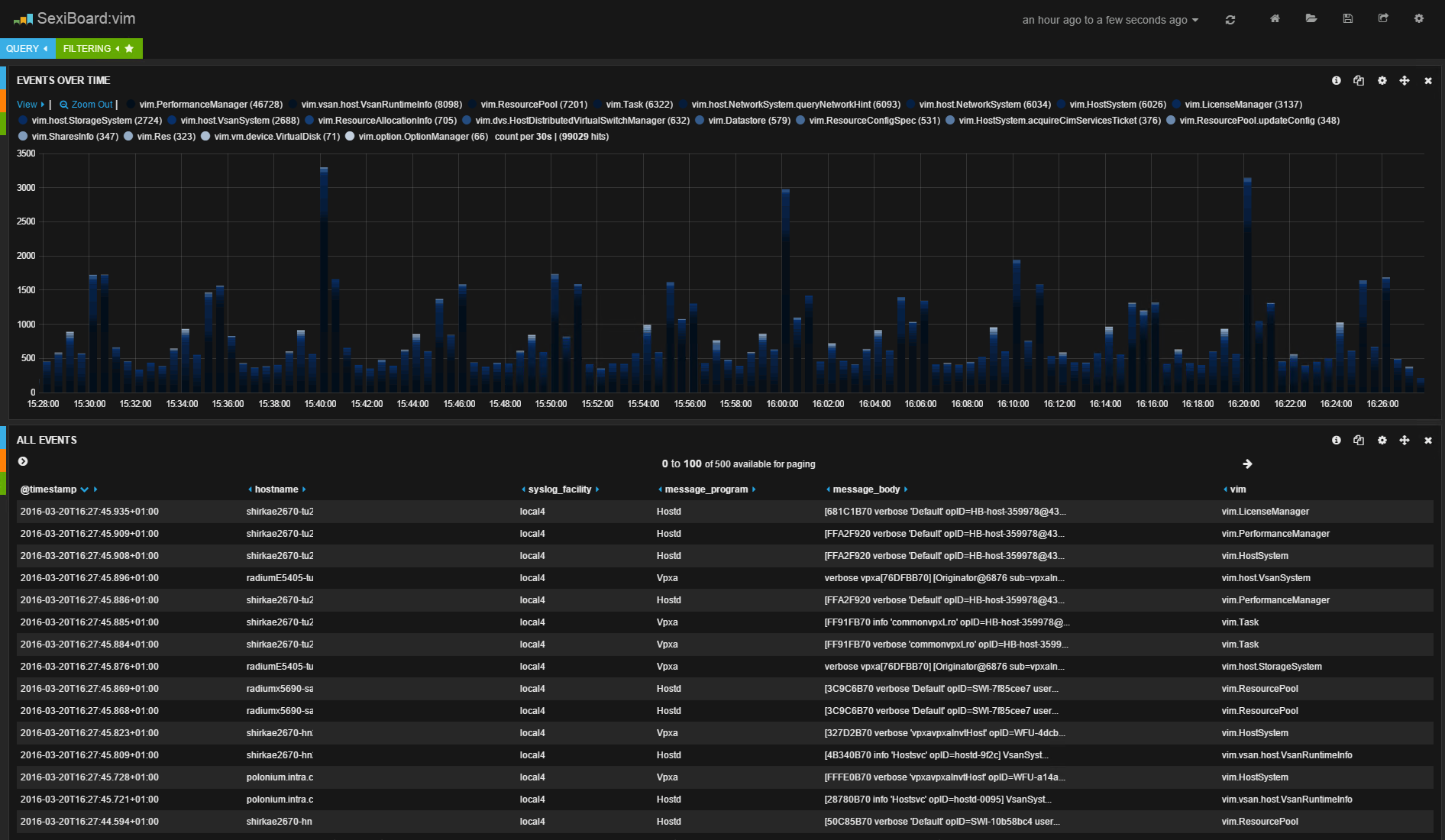Click the save dashboard icon
Screen dimensions: 1445x840
coord(1348,18)
